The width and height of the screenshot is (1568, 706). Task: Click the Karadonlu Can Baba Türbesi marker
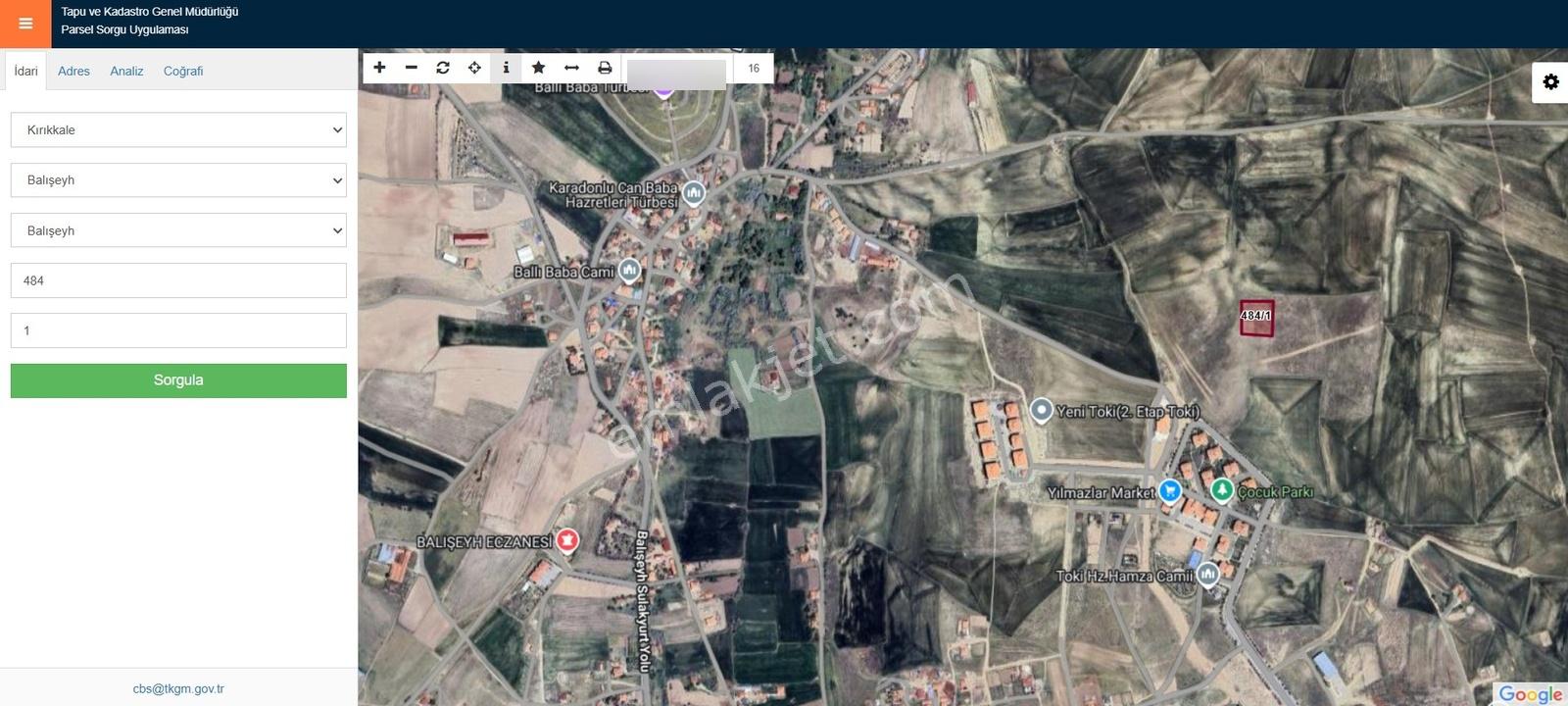[x=694, y=193]
